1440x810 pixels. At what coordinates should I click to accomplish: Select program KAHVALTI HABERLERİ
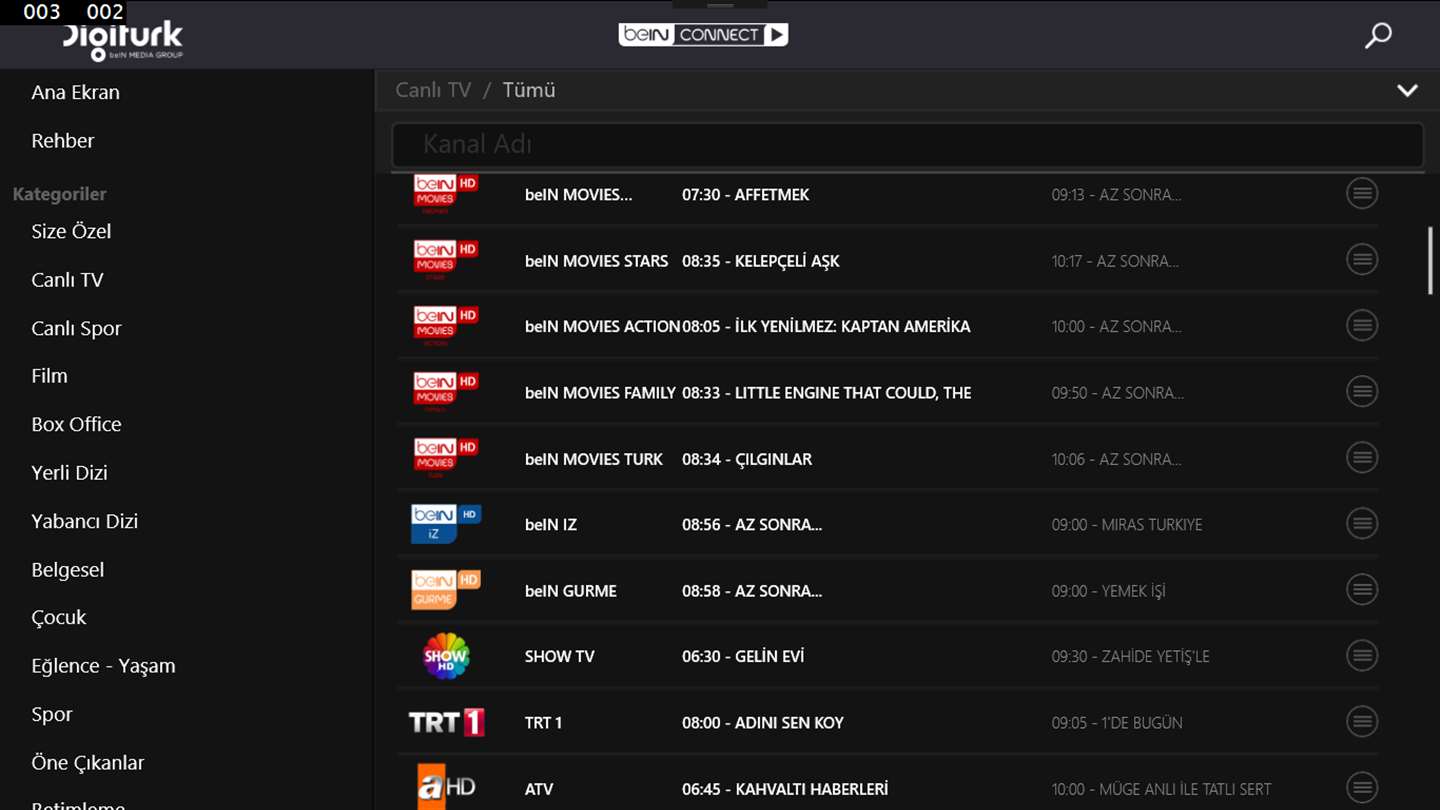(x=811, y=789)
